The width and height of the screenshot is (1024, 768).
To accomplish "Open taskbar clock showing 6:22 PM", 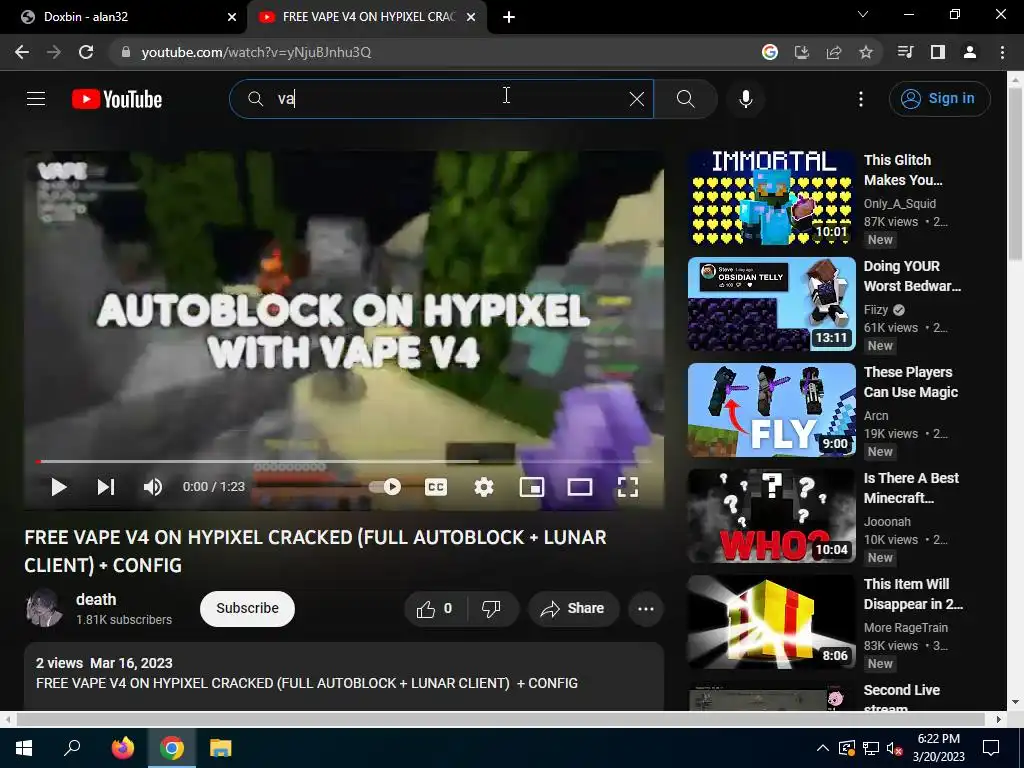I will (x=938, y=748).
